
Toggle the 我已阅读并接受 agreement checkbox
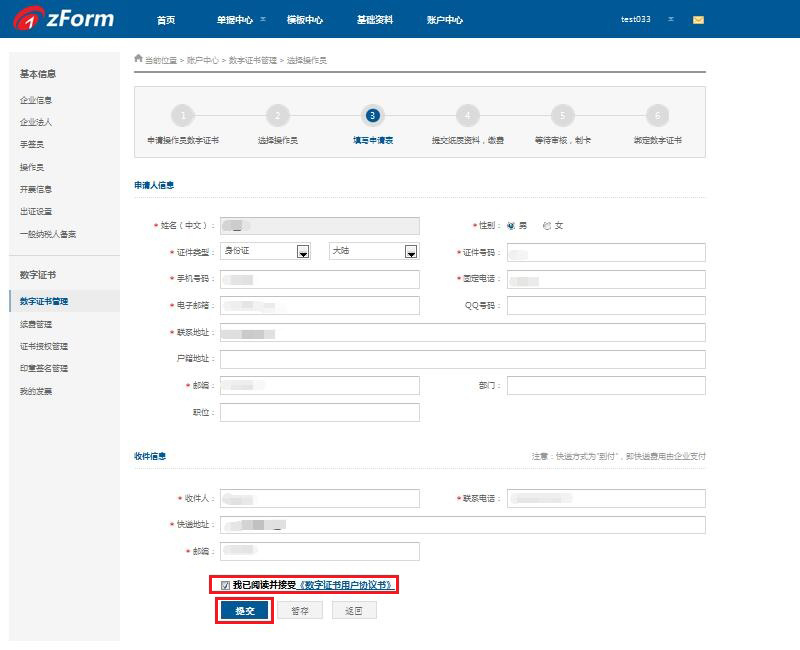click(x=225, y=585)
